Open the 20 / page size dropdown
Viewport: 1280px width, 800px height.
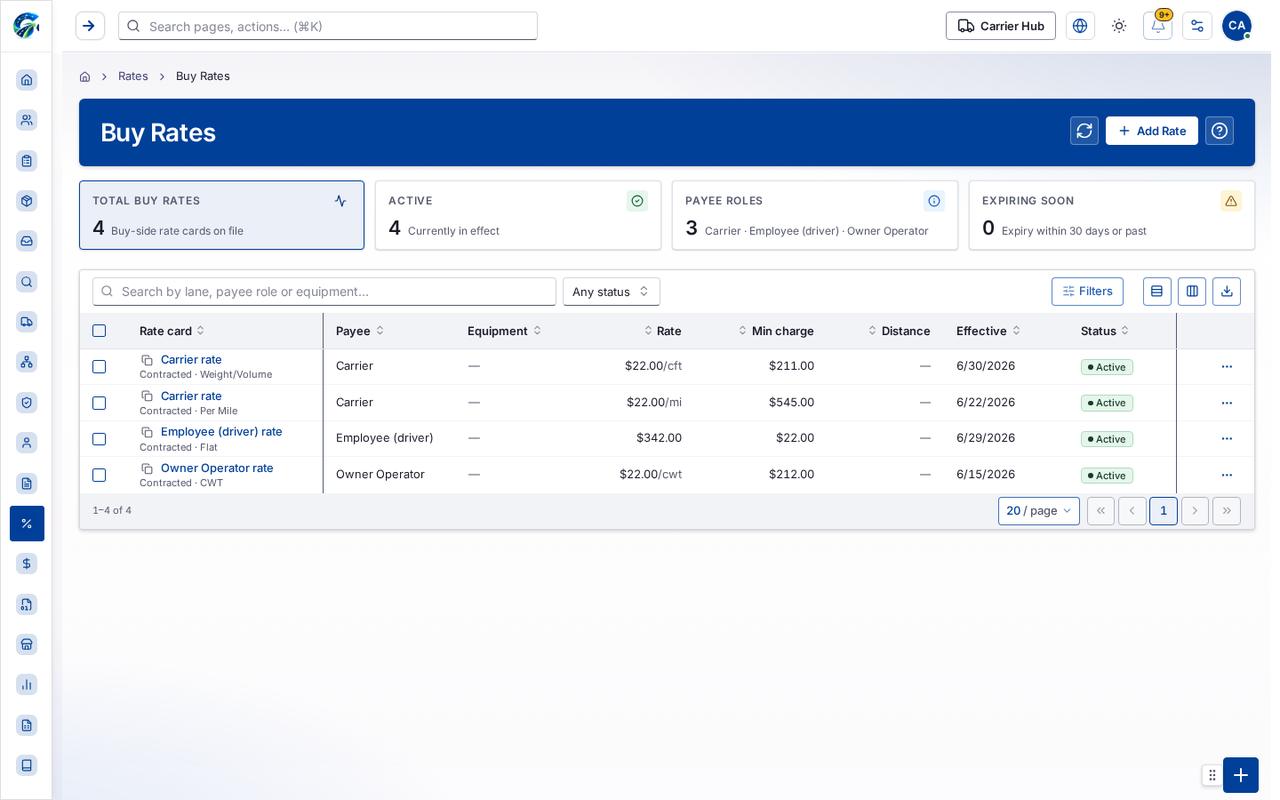1038,511
